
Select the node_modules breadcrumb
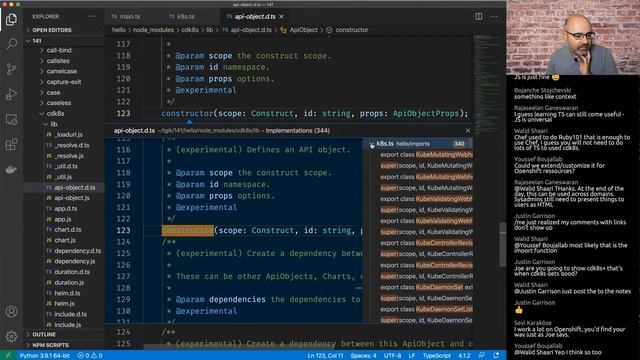point(153,30)
